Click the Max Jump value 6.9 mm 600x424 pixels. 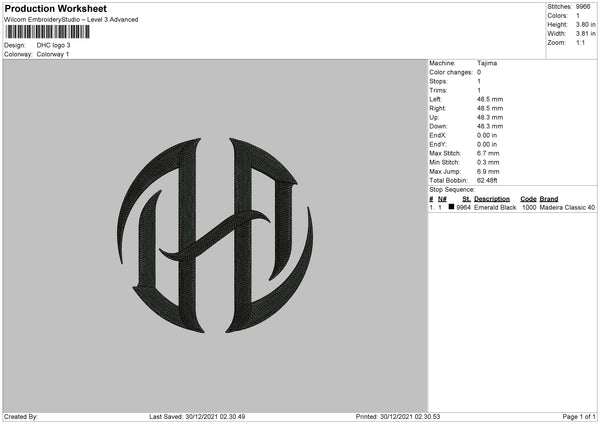pos(488,172)
